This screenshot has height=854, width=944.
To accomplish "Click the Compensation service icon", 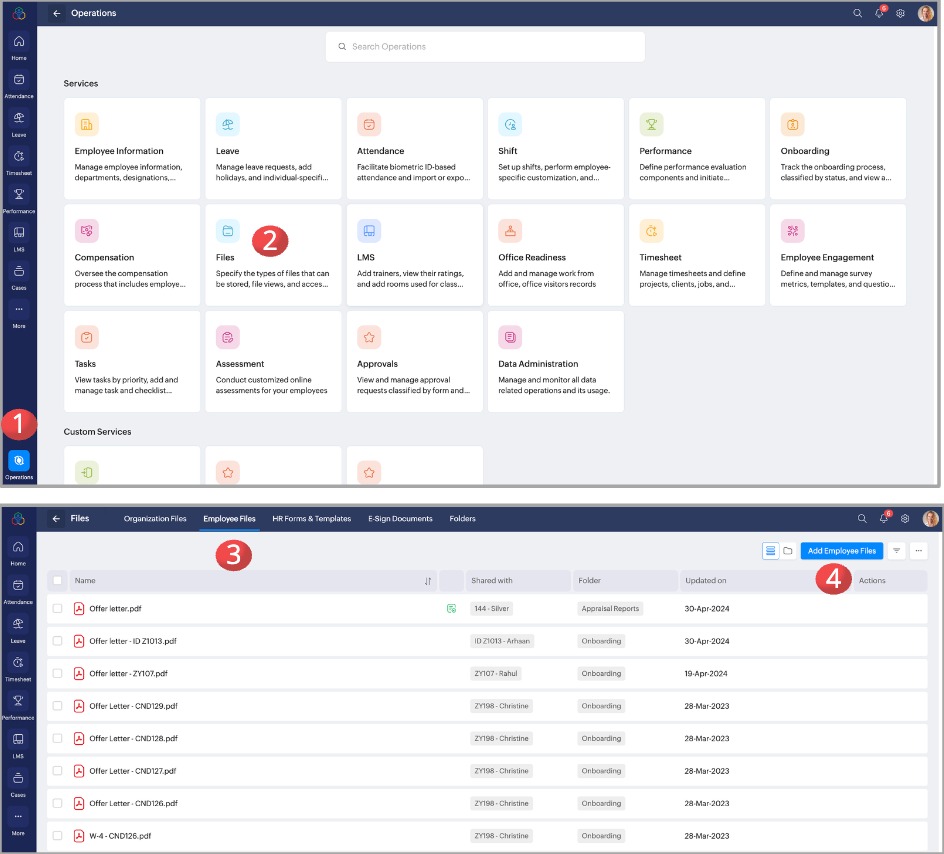I will 87,231.
